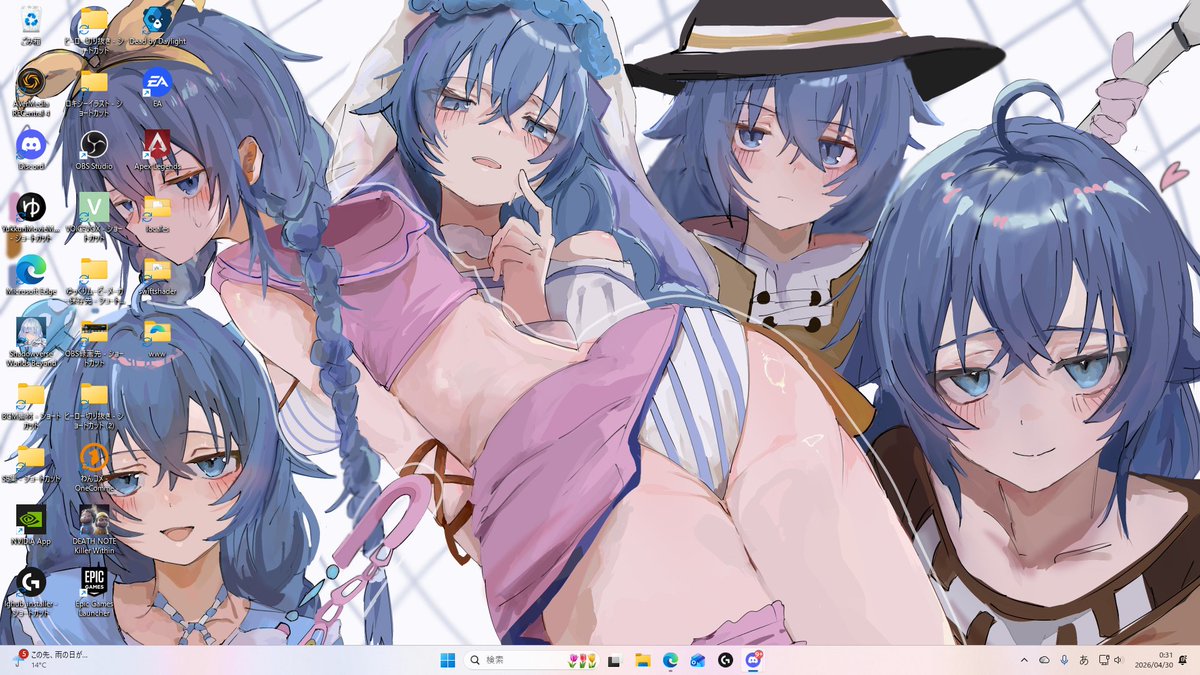Open the notifications bell icon
Image resolution: width=1200 pixels, height=675 pixels.
pos(1184,660)
